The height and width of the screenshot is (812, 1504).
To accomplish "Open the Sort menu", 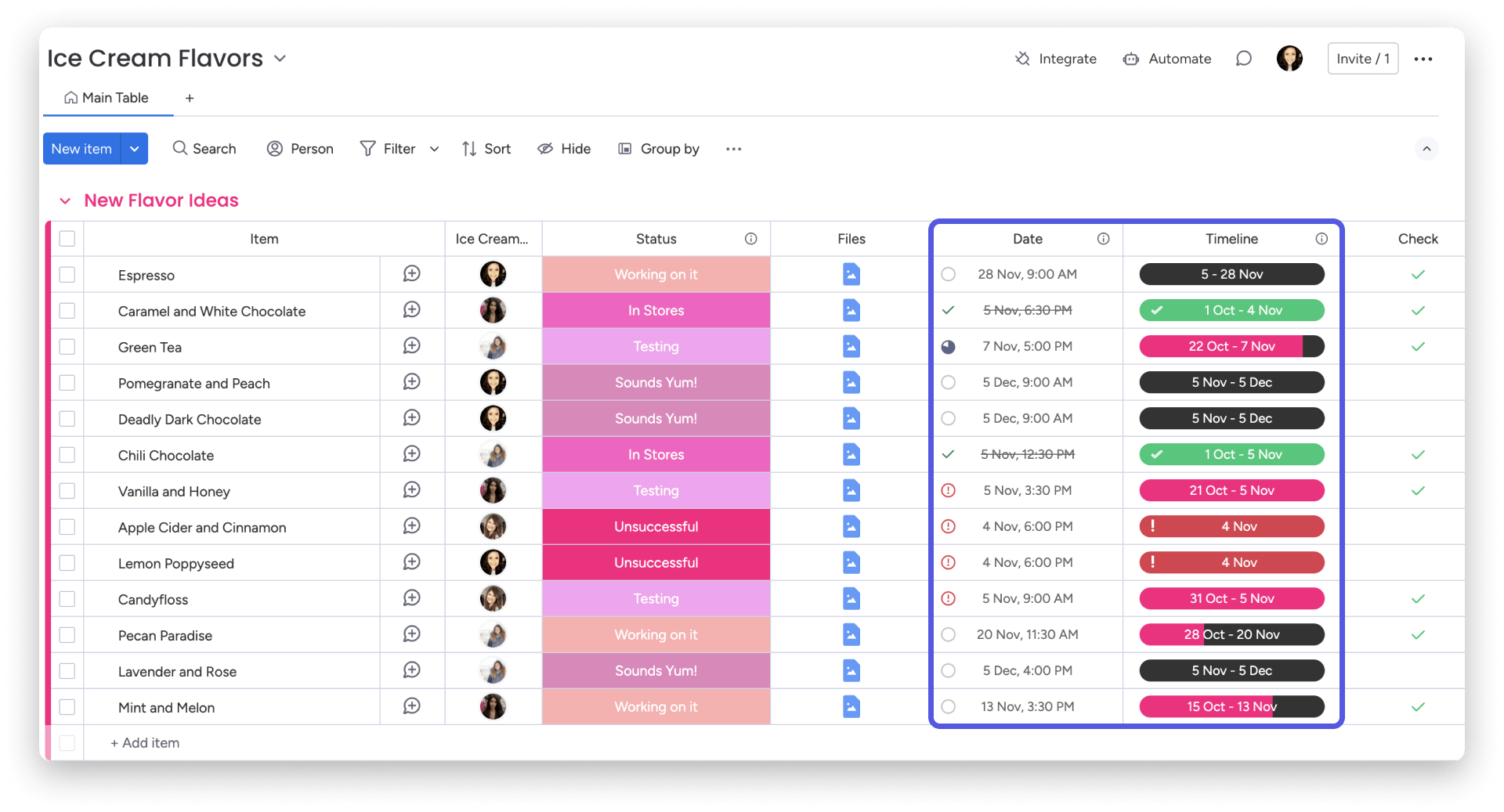I will pyautogui.click(x=486, y=149).
